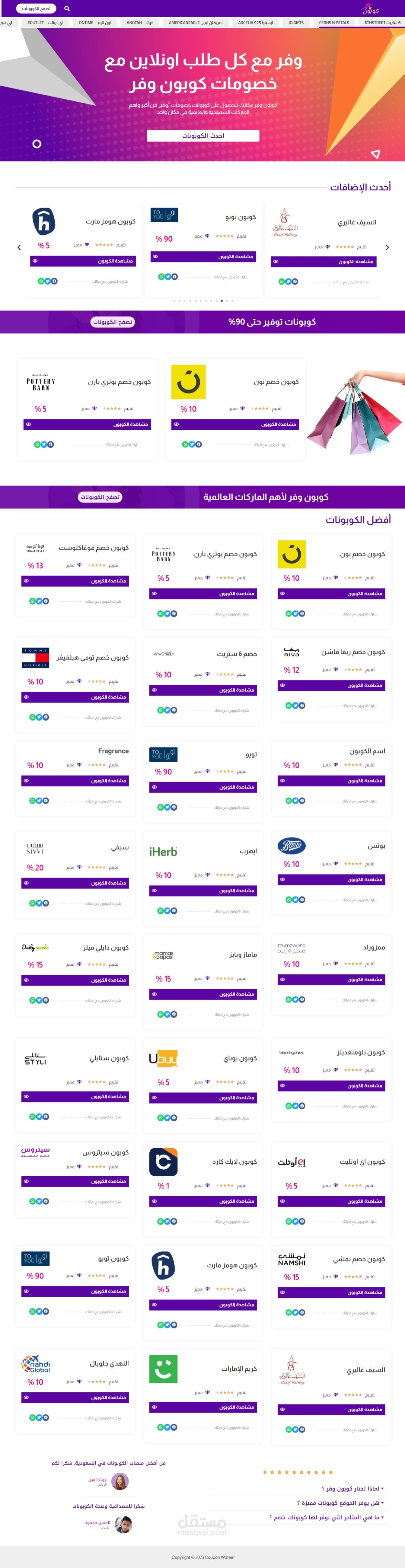Click the احدث الكوبونات hero button
Image resolution: width=405 pixels, height=1568 pixels.
pyautogui.click(x=203, y=136)
